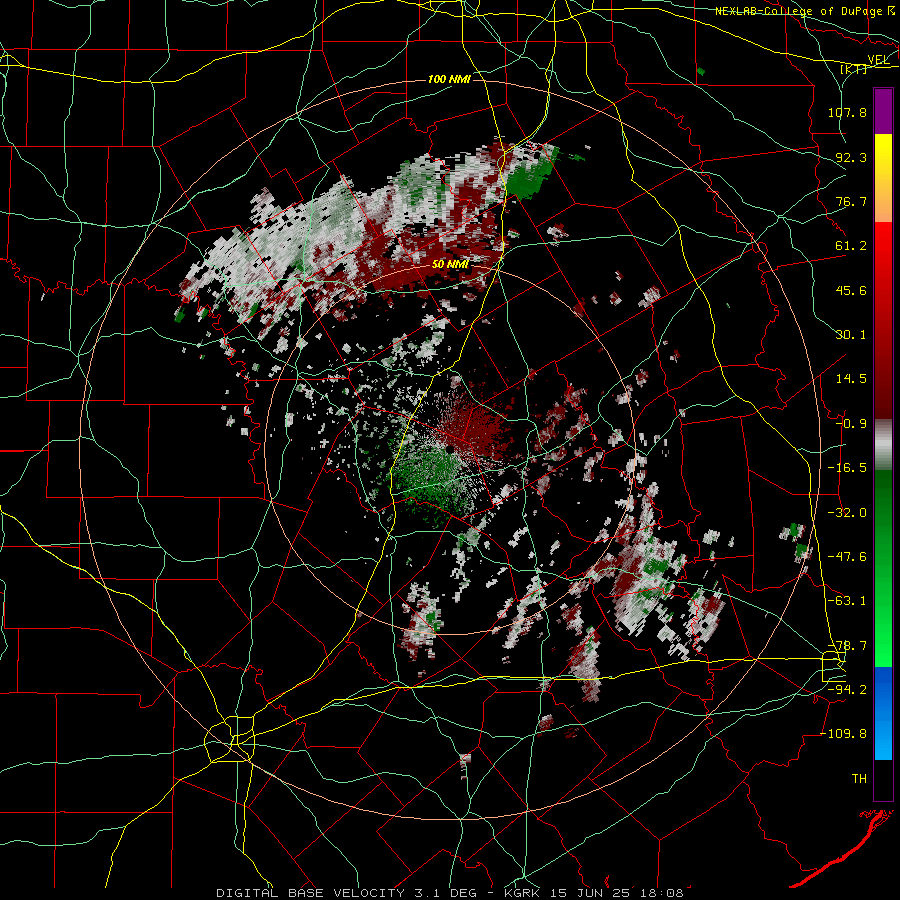Click the -109.8 velocity scale value
This screenshot has width=900, height=900.
(843, 734)
